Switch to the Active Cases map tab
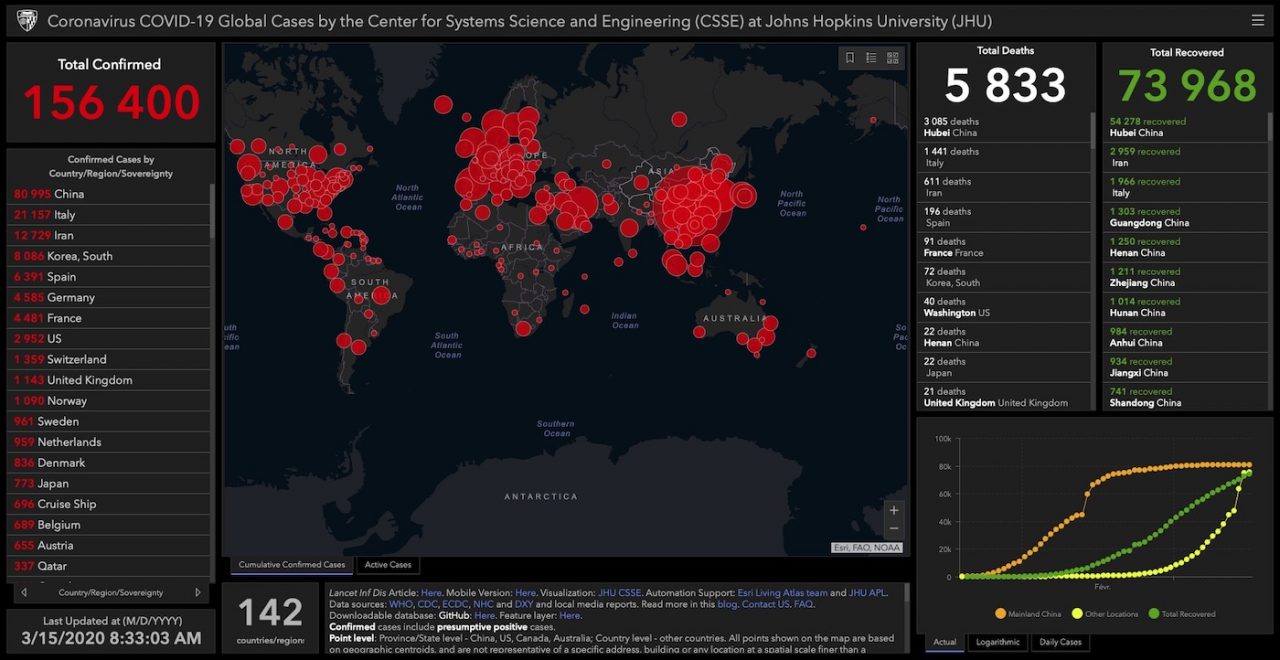The width and height of the screenshot is (1280, 660). tap(387, 565)
